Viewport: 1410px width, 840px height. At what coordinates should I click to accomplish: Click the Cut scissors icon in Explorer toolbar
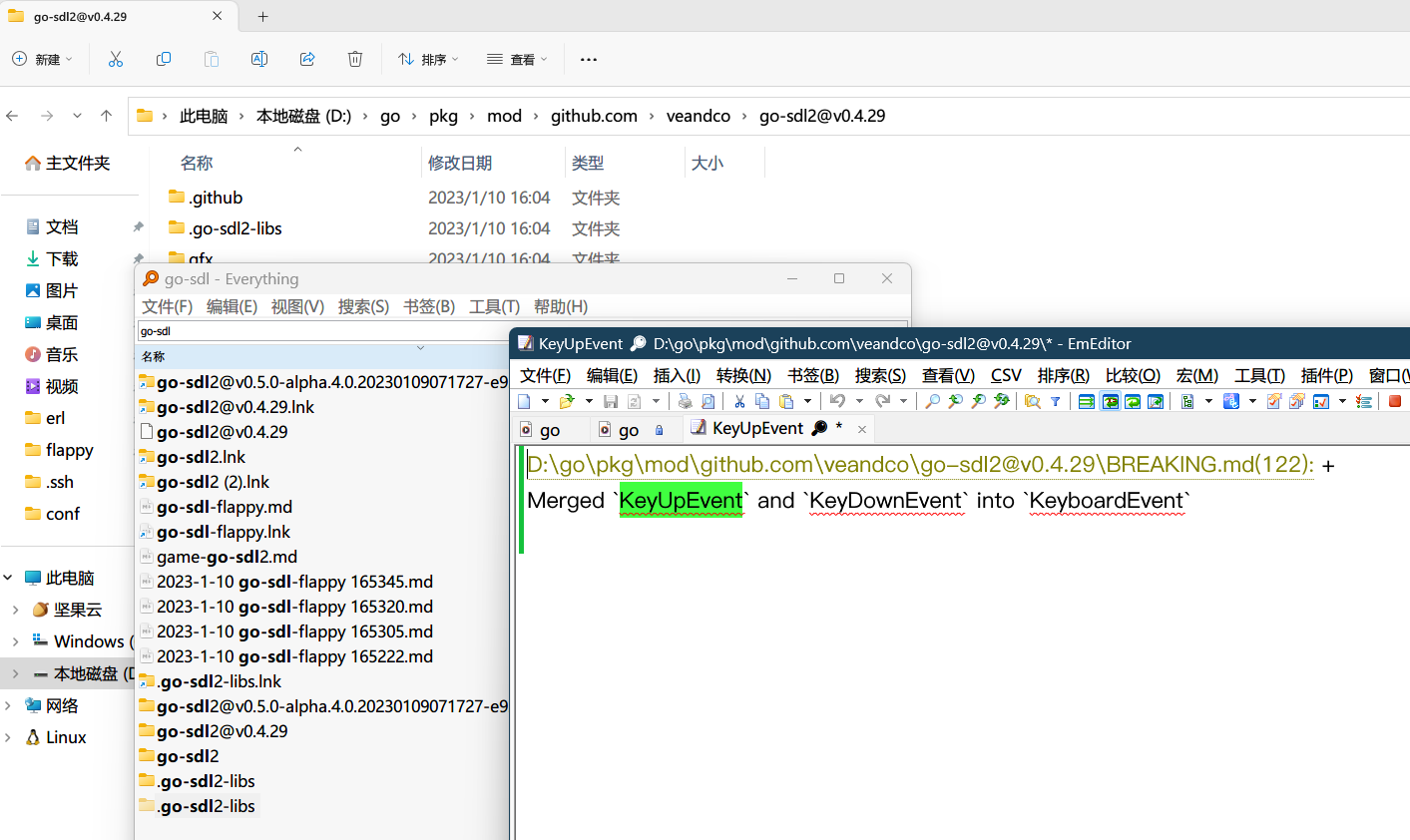[x=116, y=59]
